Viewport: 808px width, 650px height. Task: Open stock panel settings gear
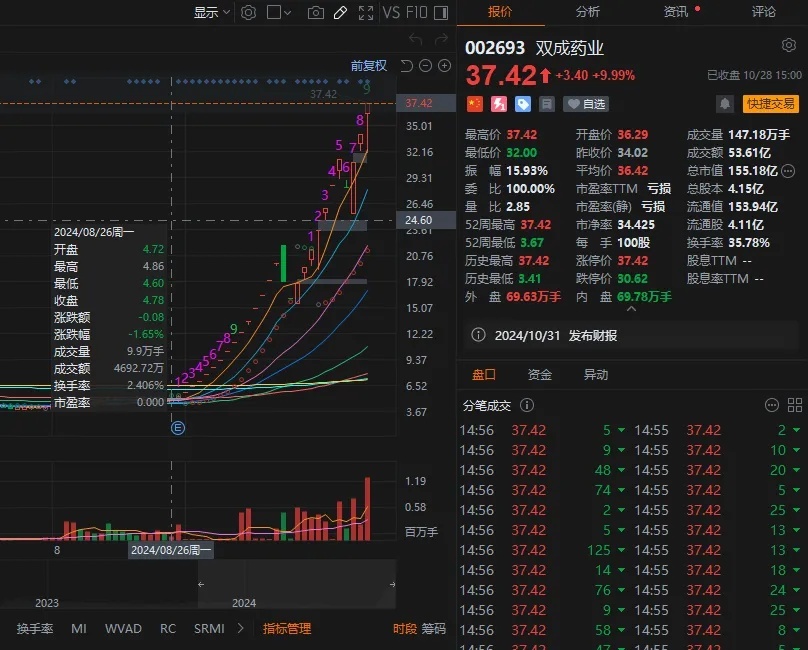point(788,46)
